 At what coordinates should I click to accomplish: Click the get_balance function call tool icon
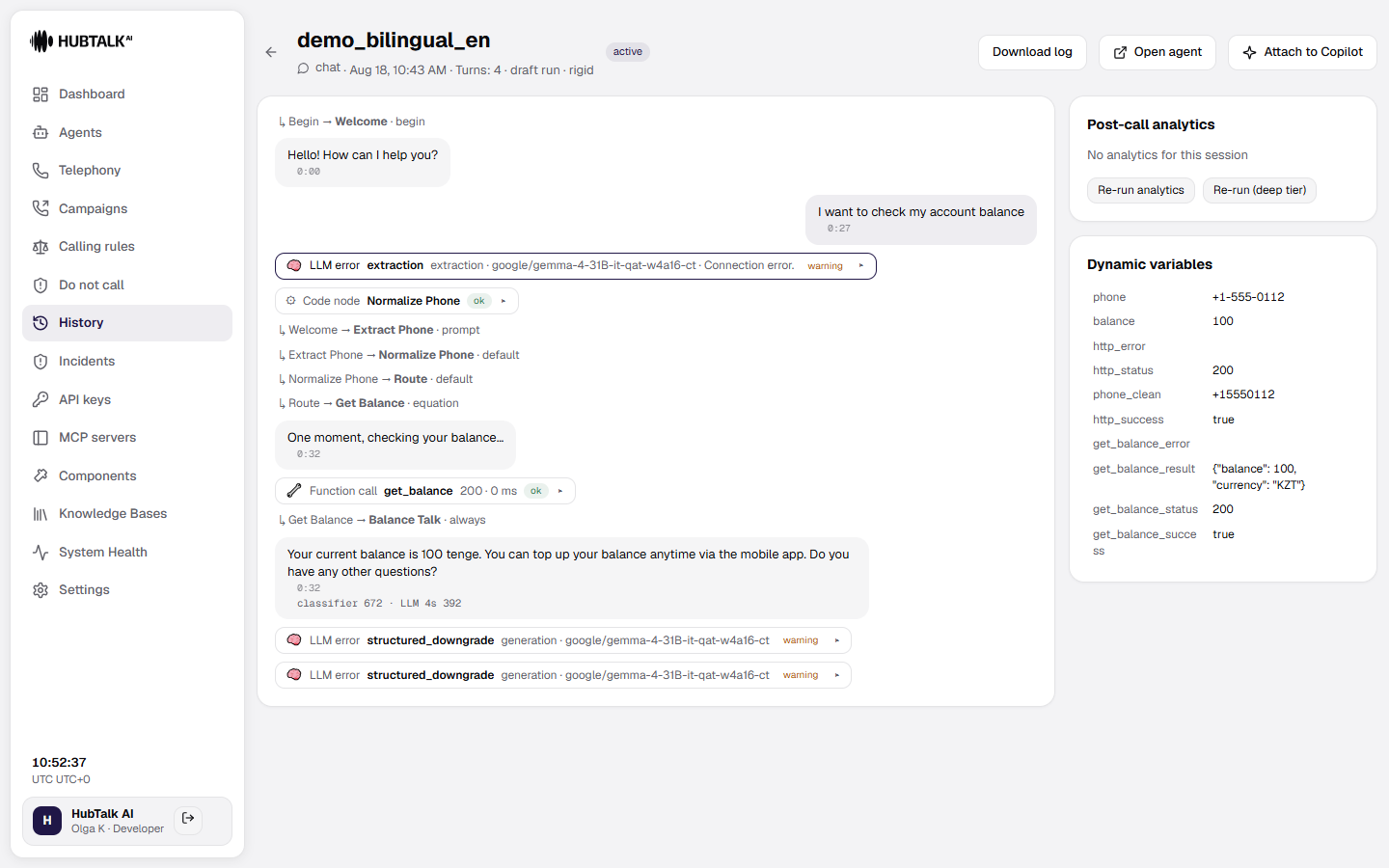pos(294,491)
